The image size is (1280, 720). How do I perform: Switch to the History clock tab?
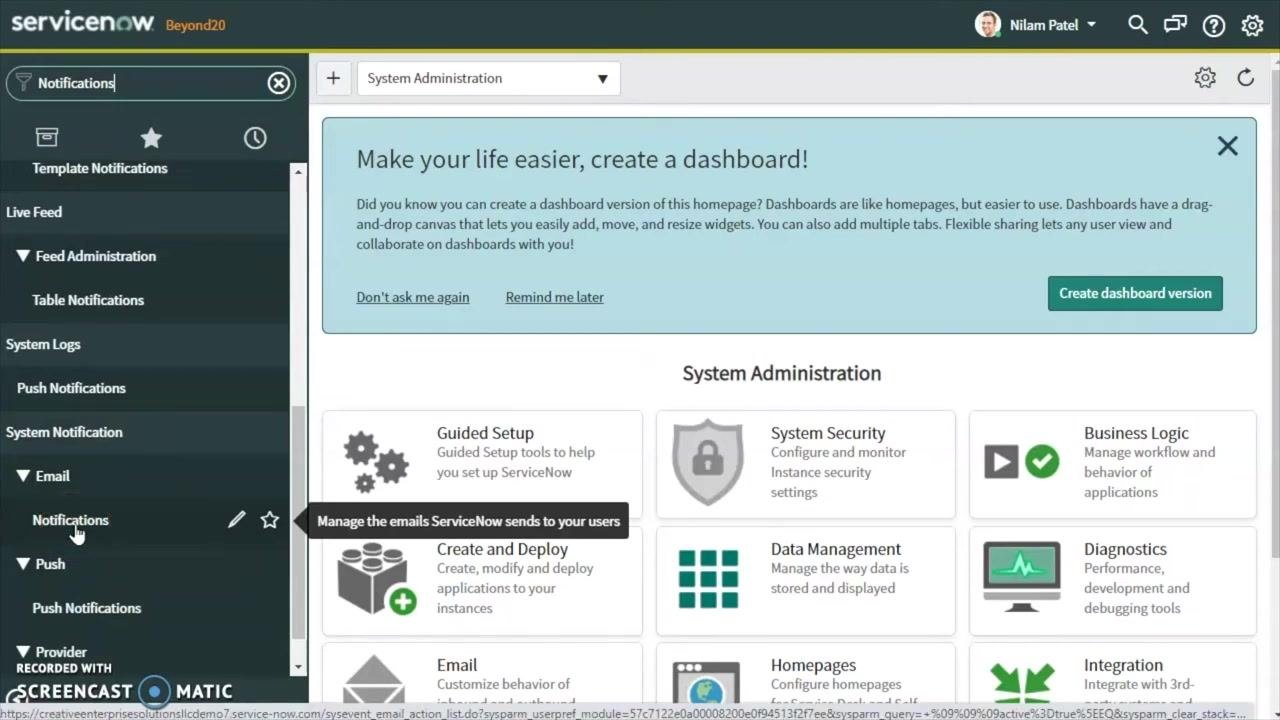coord(255,137)
